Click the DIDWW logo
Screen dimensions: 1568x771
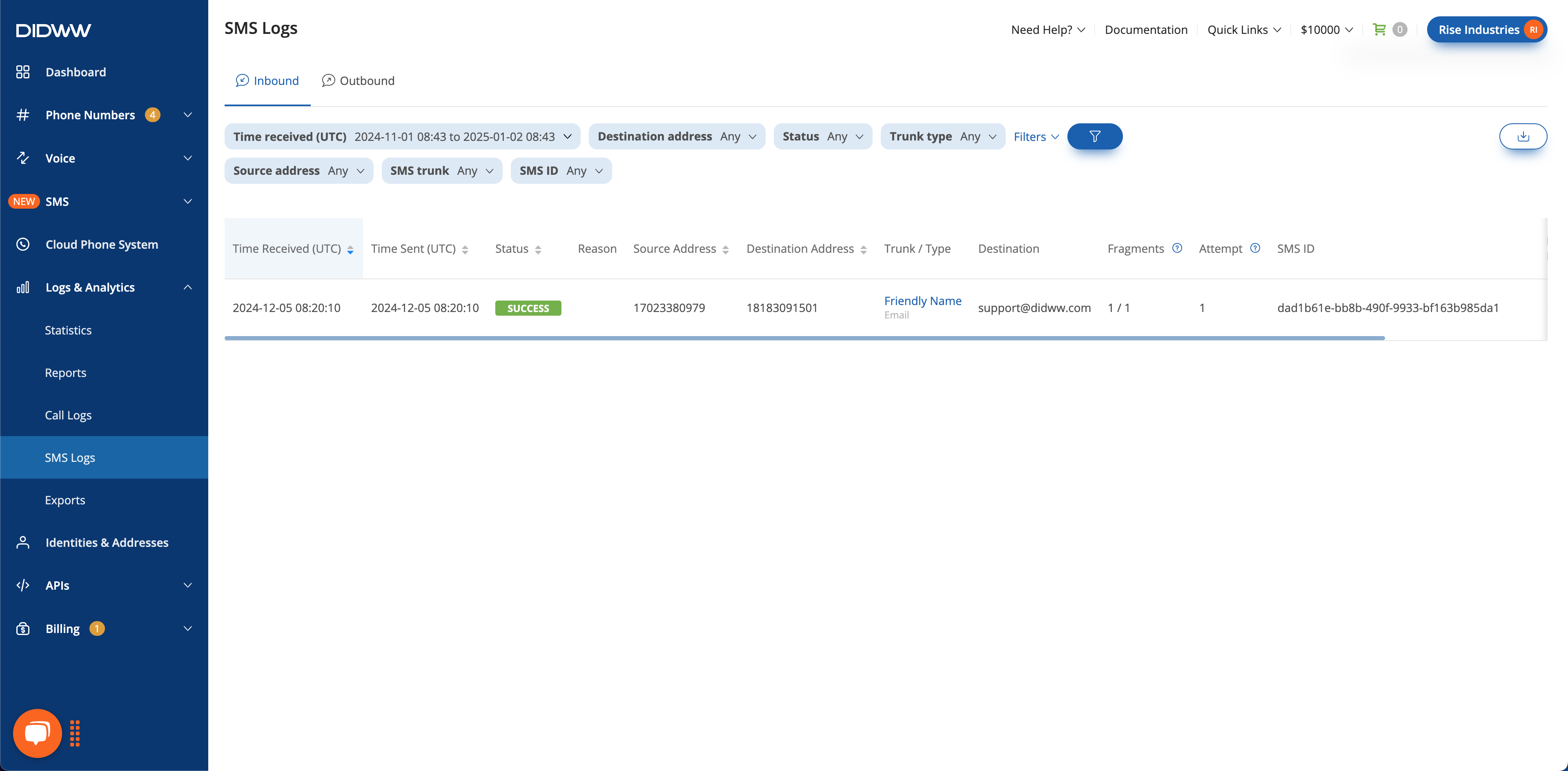[x=53, y=31]
